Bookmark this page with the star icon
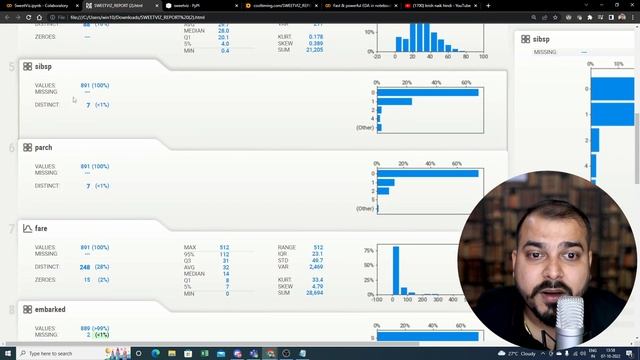The image size is (640, 360). 555,18
